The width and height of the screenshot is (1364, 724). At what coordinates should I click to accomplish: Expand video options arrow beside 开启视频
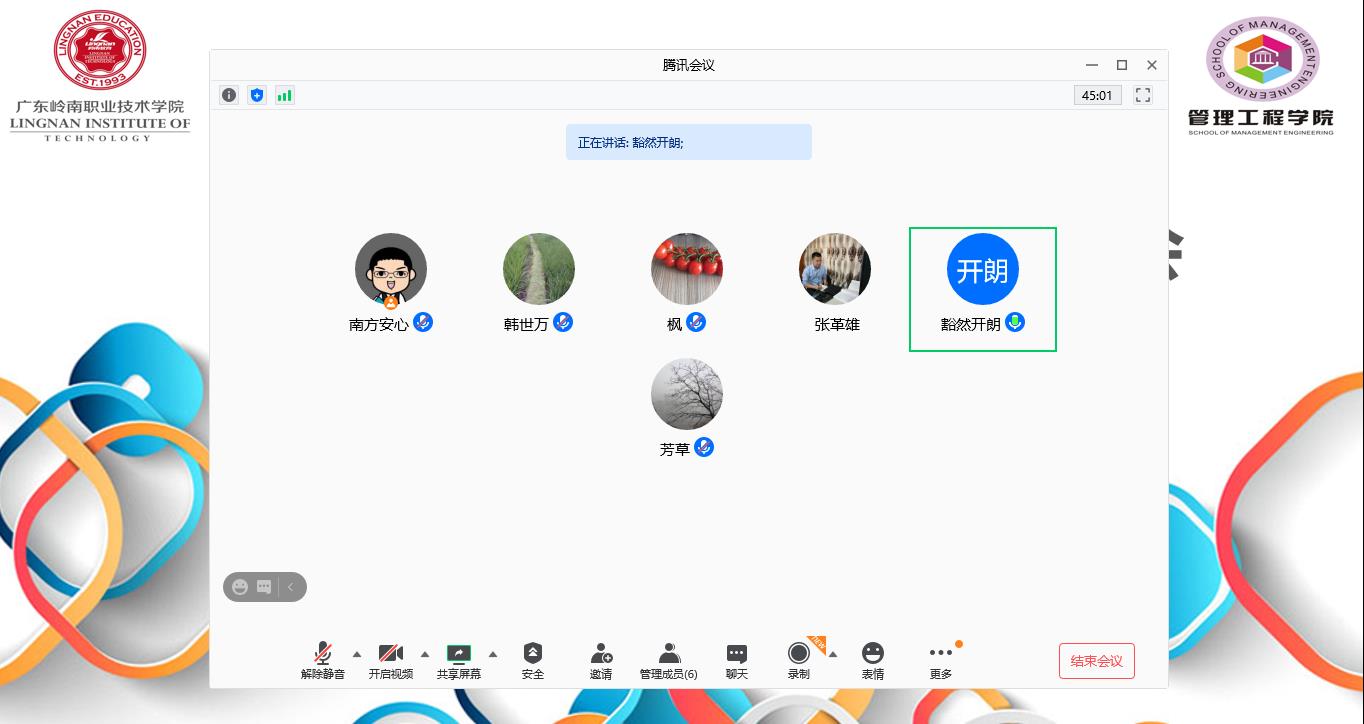(425, 654)
